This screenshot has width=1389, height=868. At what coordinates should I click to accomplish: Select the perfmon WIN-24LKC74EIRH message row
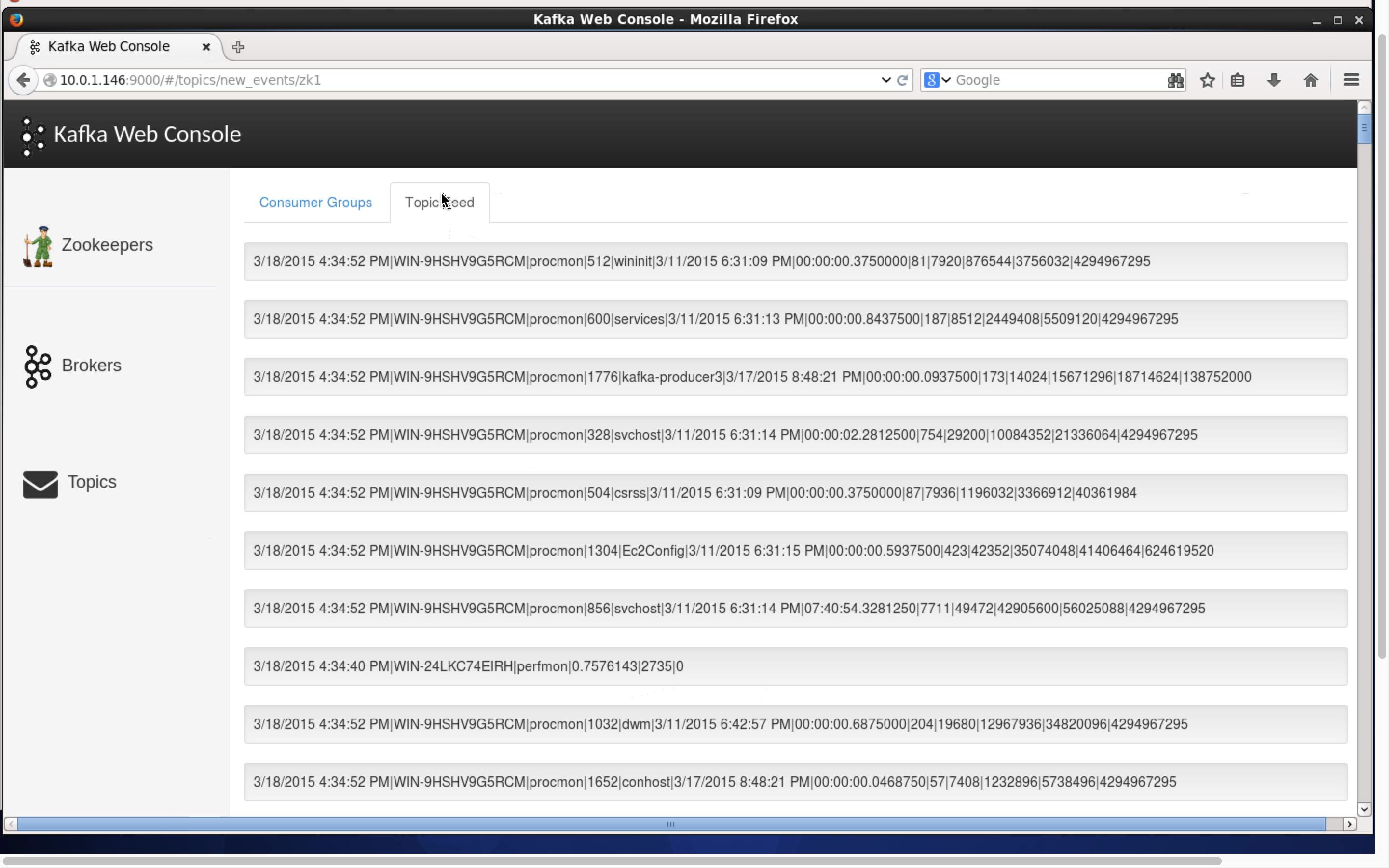point(795,666)
